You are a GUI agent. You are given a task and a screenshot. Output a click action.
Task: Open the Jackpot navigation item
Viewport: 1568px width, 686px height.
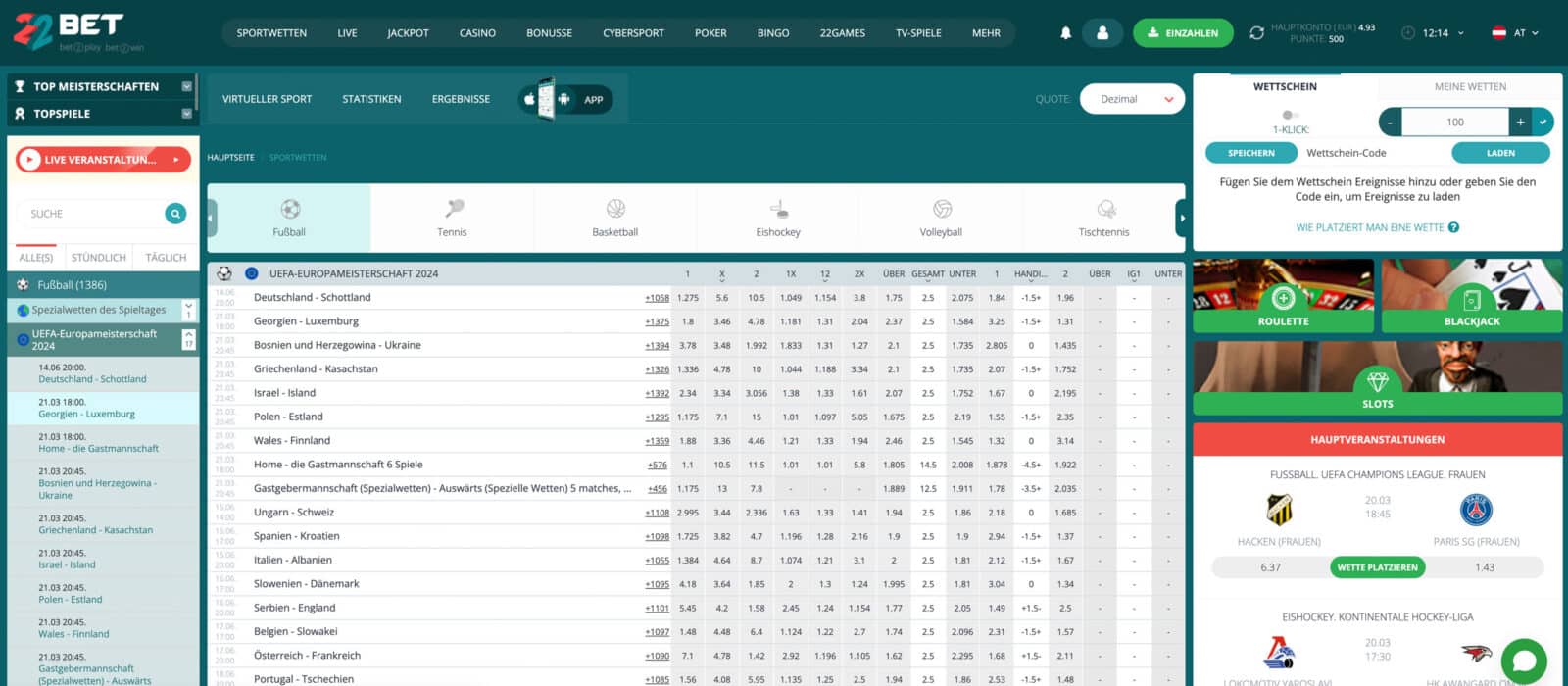point(408,33)
